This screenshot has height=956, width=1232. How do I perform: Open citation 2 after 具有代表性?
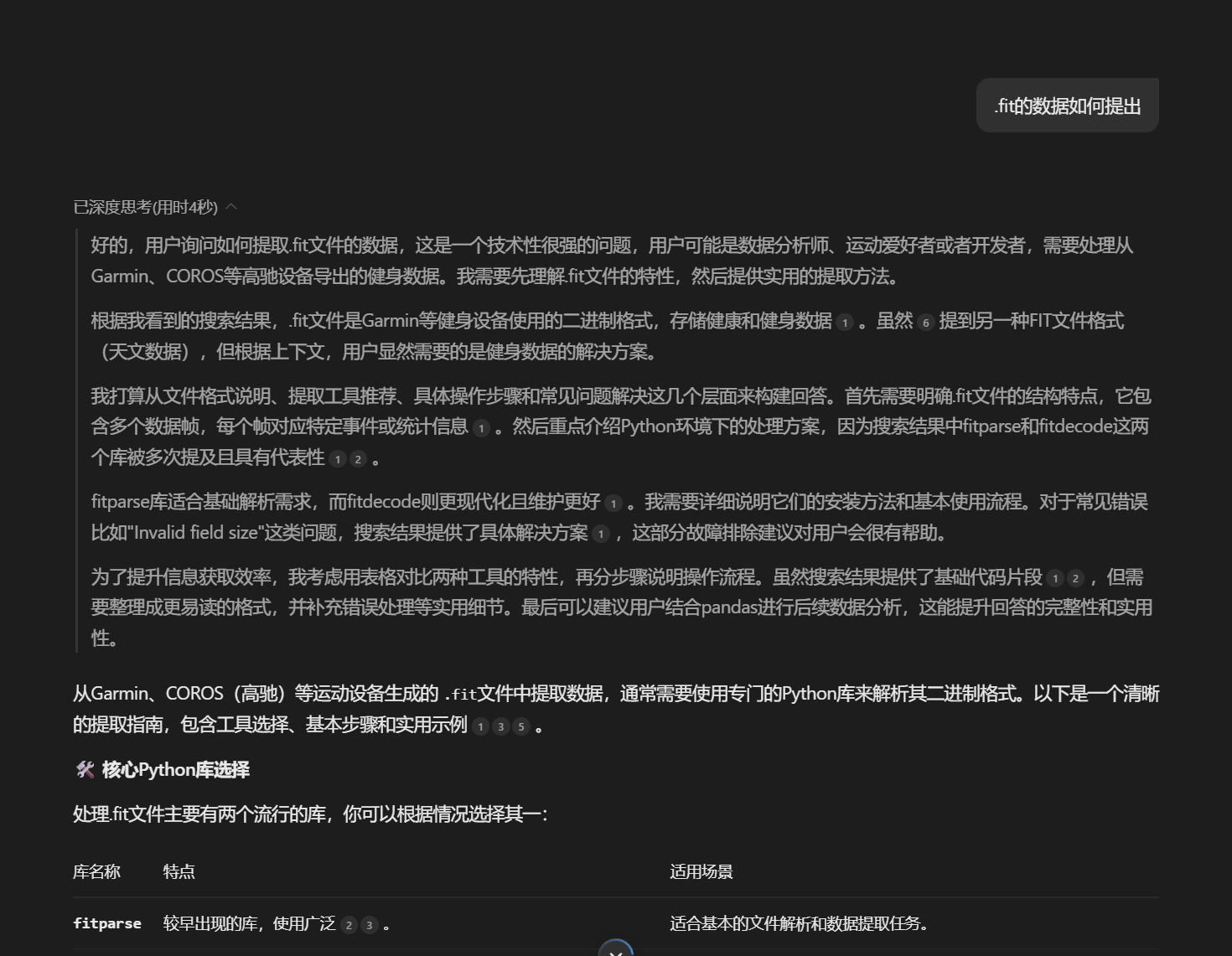tap(358, 459)
